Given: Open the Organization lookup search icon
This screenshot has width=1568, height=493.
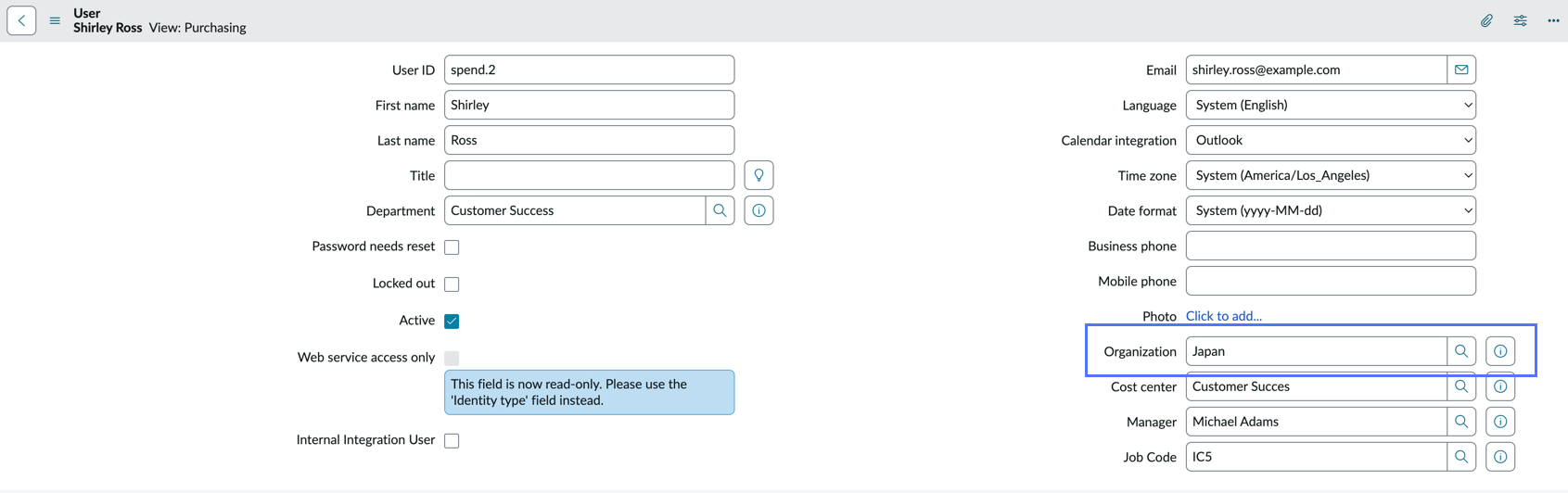Looking at the screenshot, I should [x=1461, y=351].
